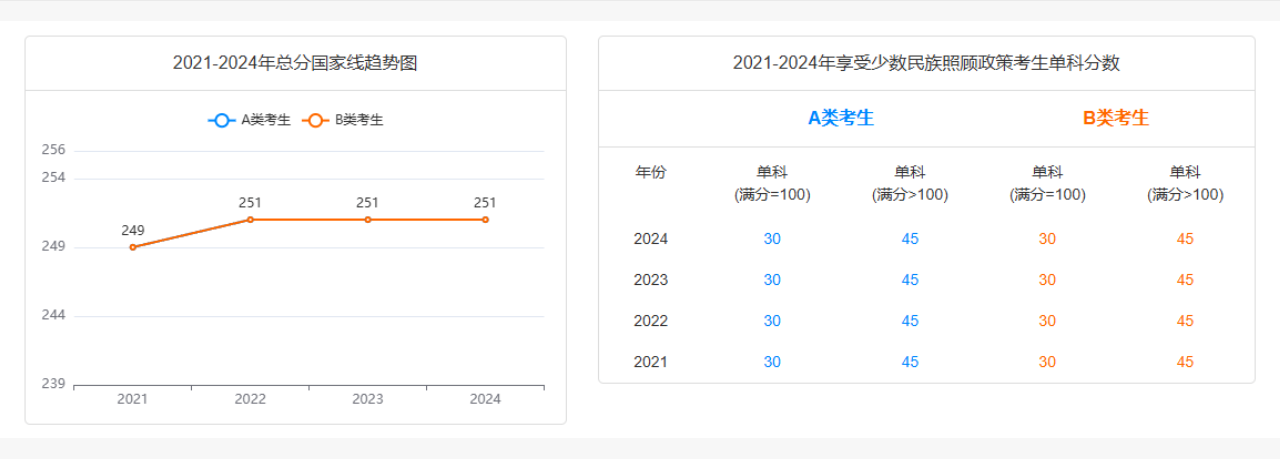Select the orange B类考生 table heading
The width and height of the screenshot is (1280, 459).
[1115, 118]
